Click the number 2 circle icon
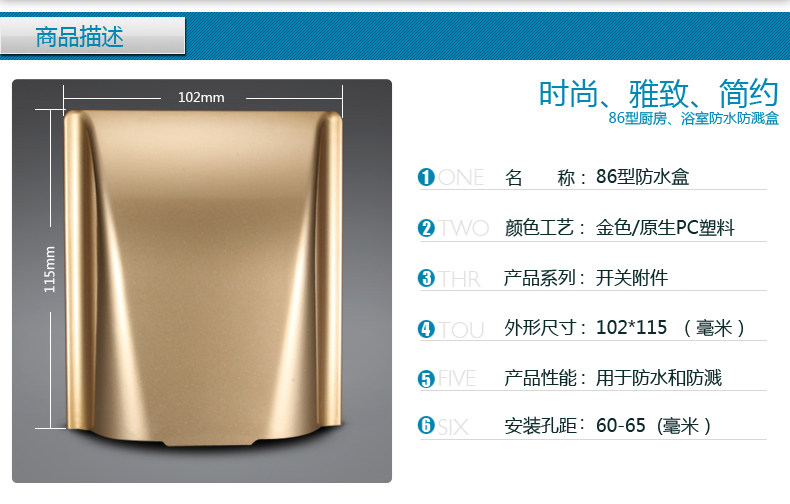 pos(426,228)
